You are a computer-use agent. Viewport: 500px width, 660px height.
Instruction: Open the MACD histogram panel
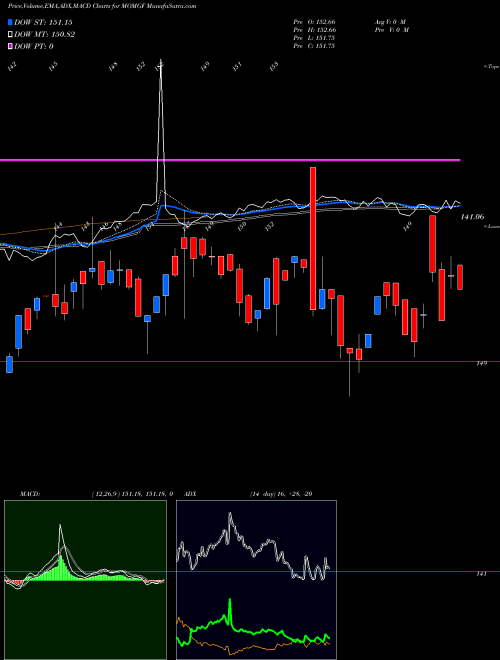click(85, 580)
